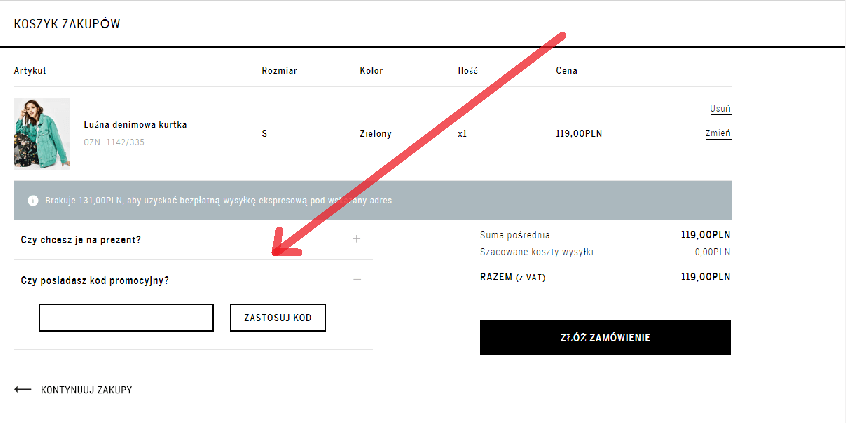
Task: Click the Zielony color value
Action: point(375,133)
